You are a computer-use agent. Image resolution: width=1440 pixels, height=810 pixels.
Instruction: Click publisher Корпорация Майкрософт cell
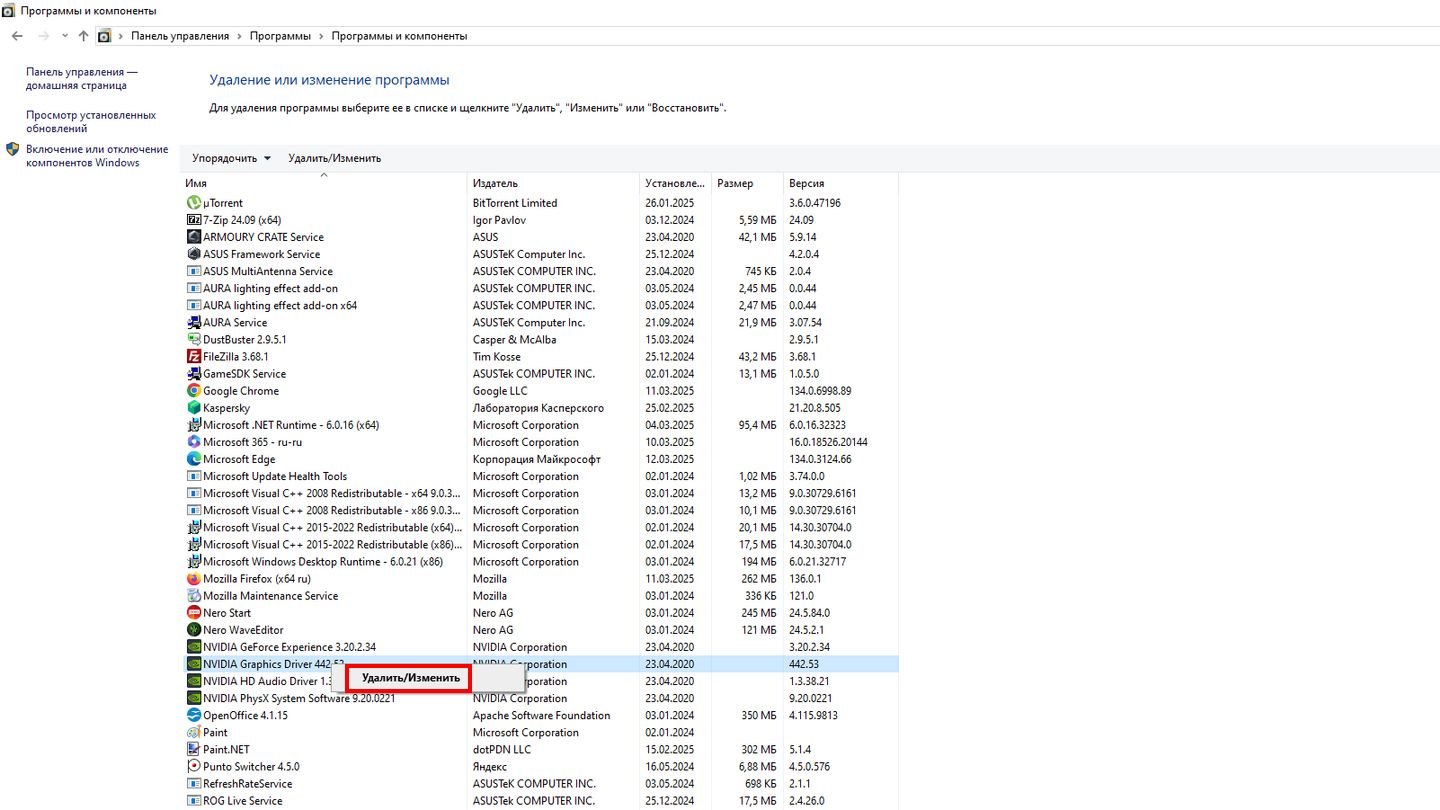point(537,459)
